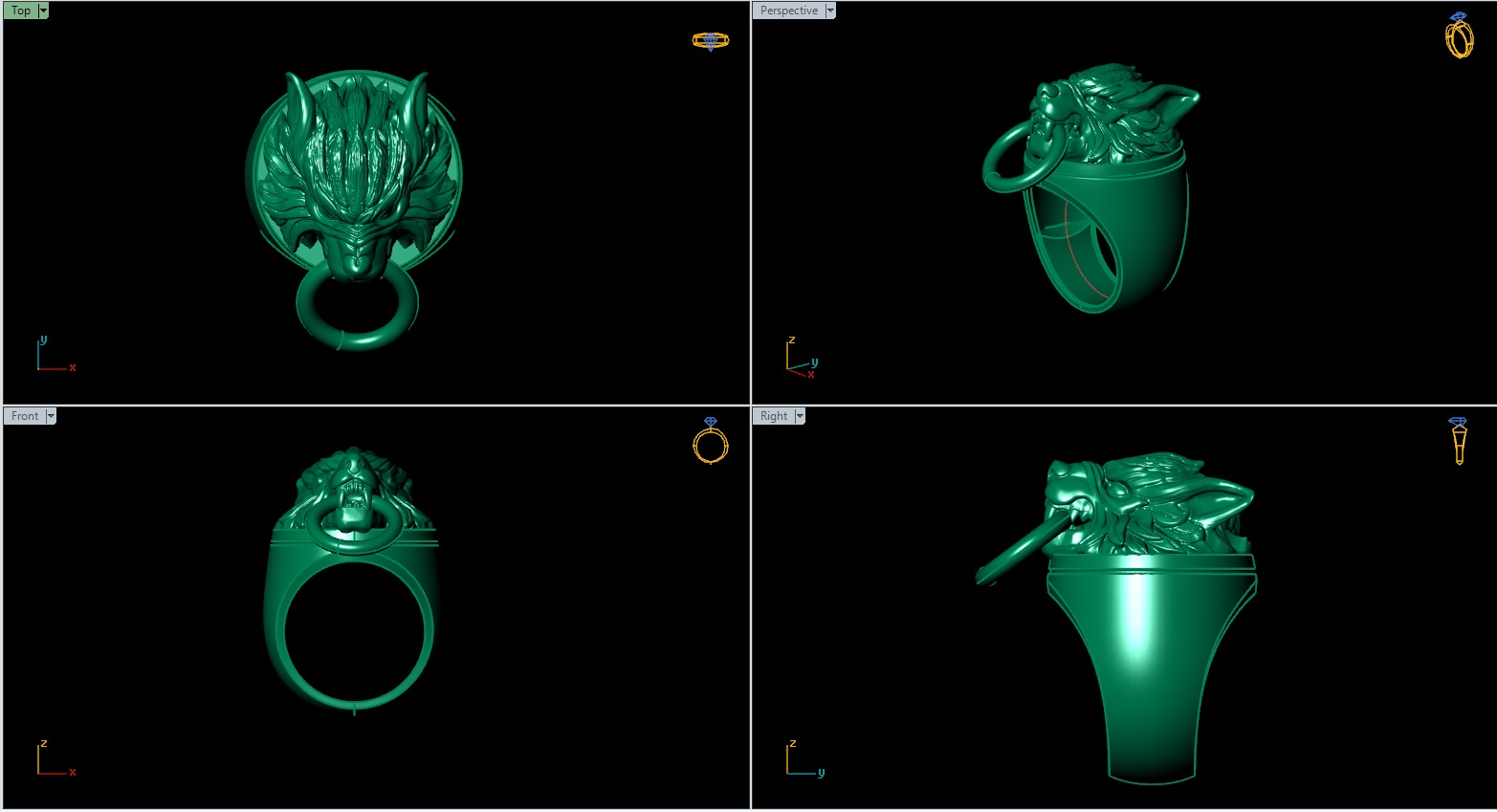Open the Top viewport dropdown arrow

43,11
